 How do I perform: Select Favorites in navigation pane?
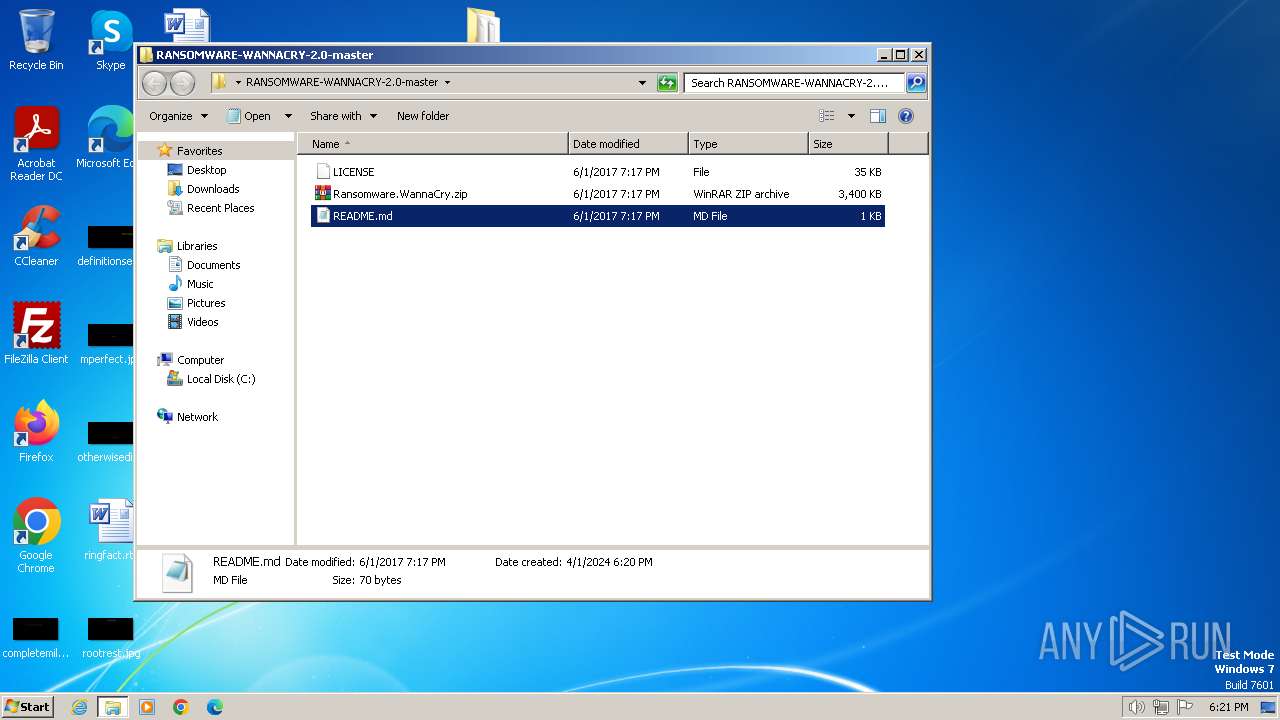(199, 151)
